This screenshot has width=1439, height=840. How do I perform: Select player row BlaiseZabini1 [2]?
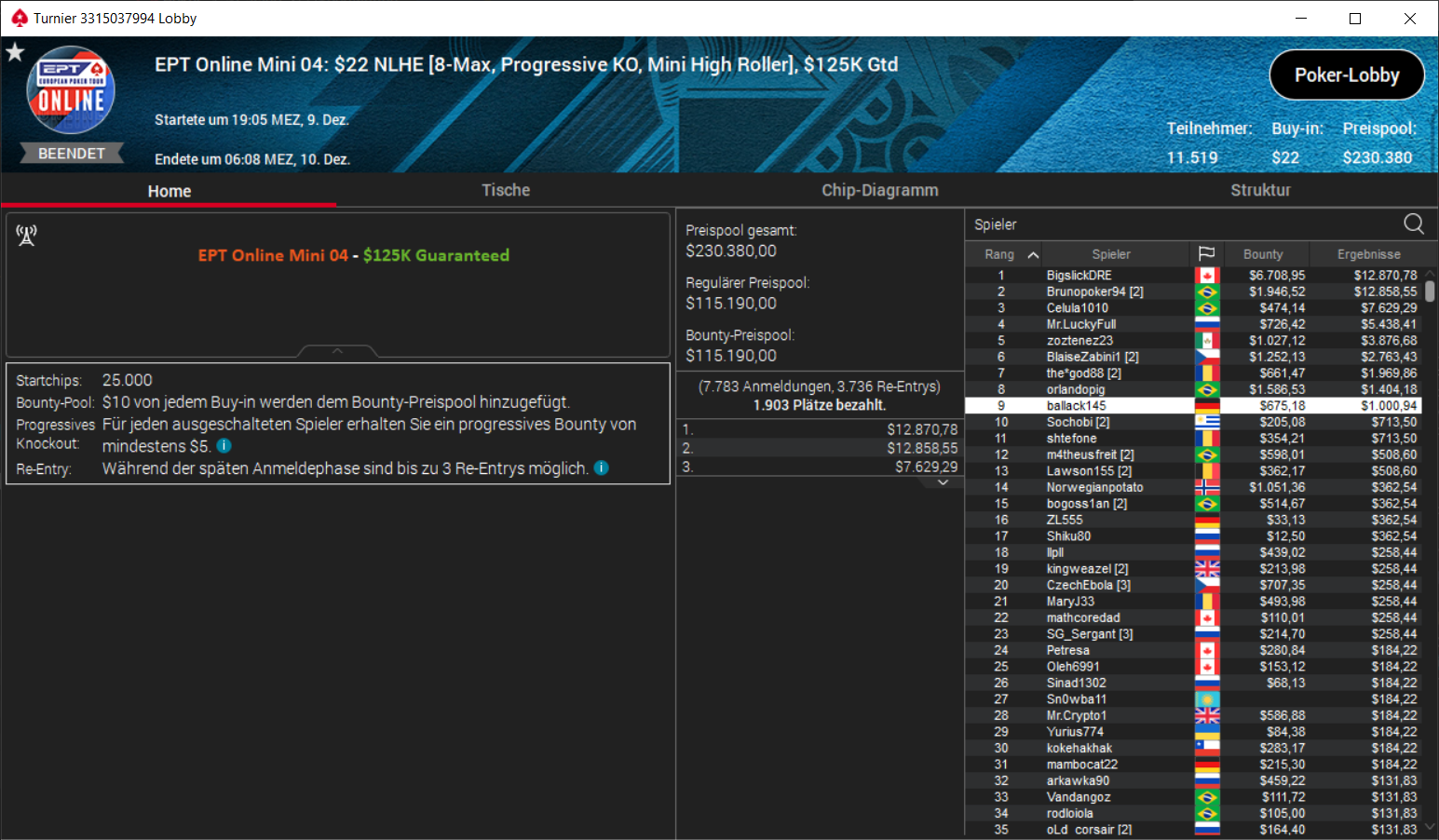pos(1194,357)
